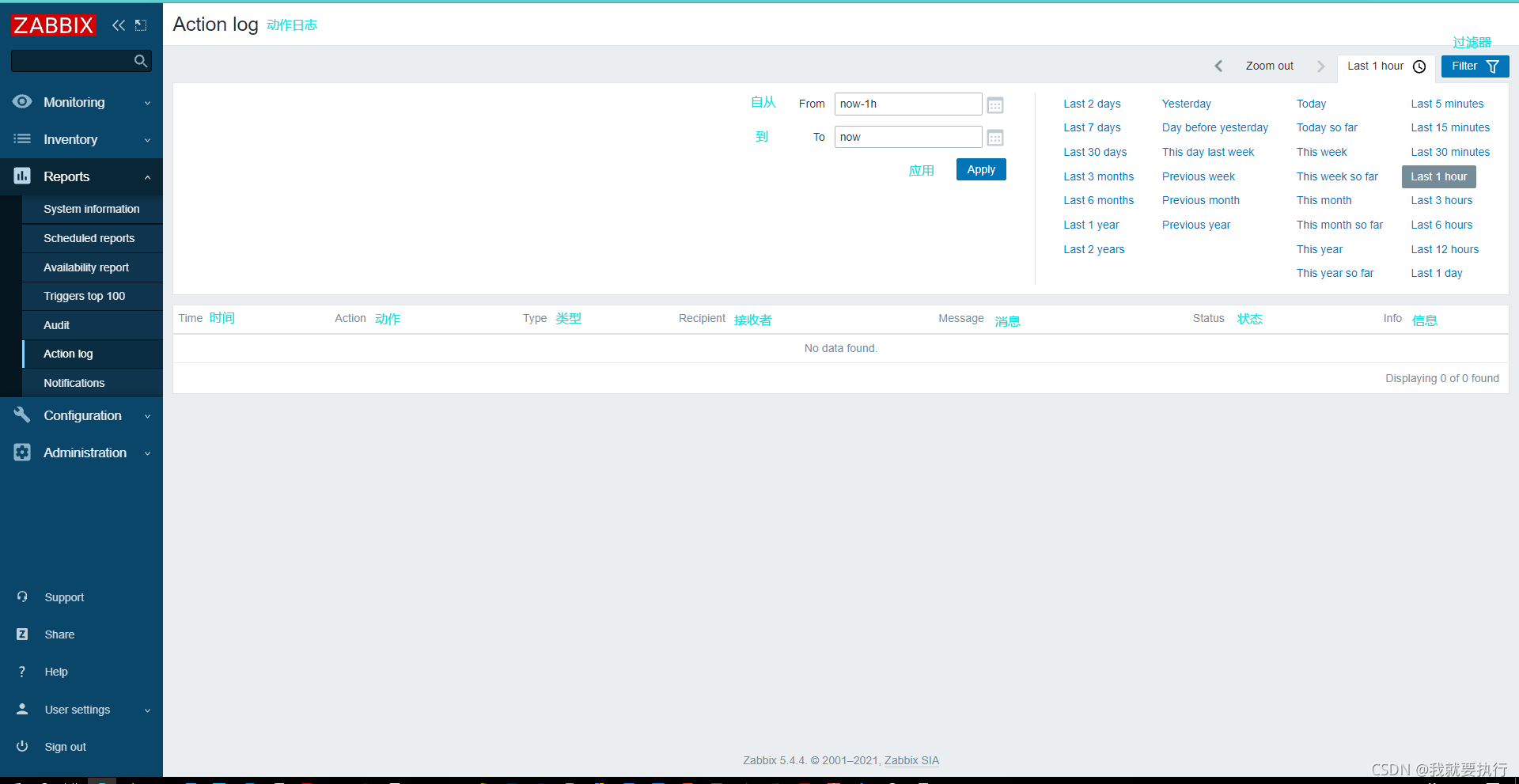Select Last 6 months range
The image size is (1519, 784).
point(1098,200)
